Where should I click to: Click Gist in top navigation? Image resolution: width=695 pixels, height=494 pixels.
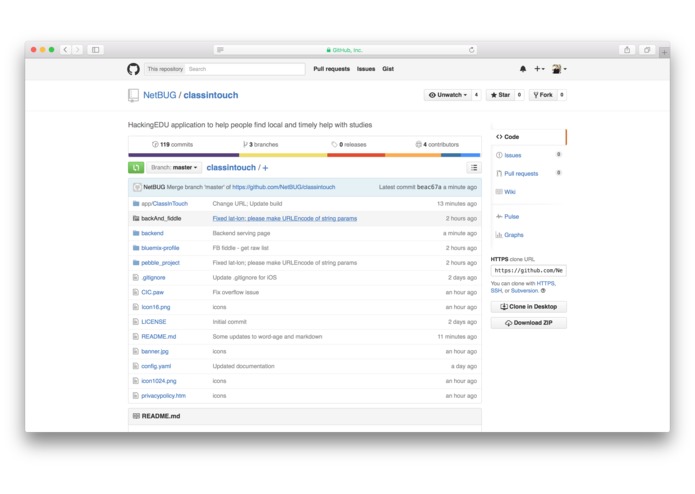tap(388, 69)
